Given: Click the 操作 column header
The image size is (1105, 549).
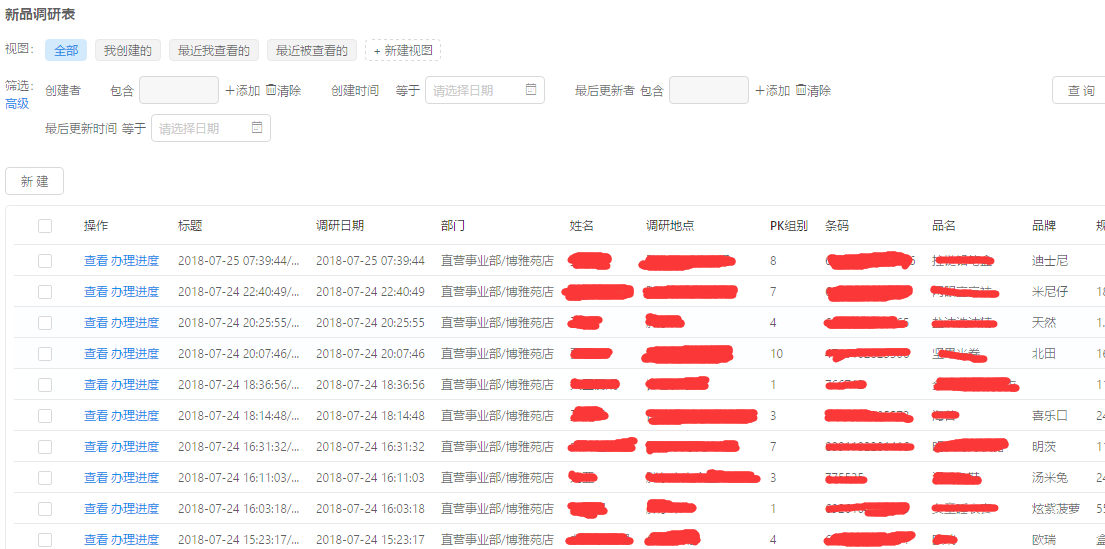Looking at the screenshot, I should (x=96, y=226).
